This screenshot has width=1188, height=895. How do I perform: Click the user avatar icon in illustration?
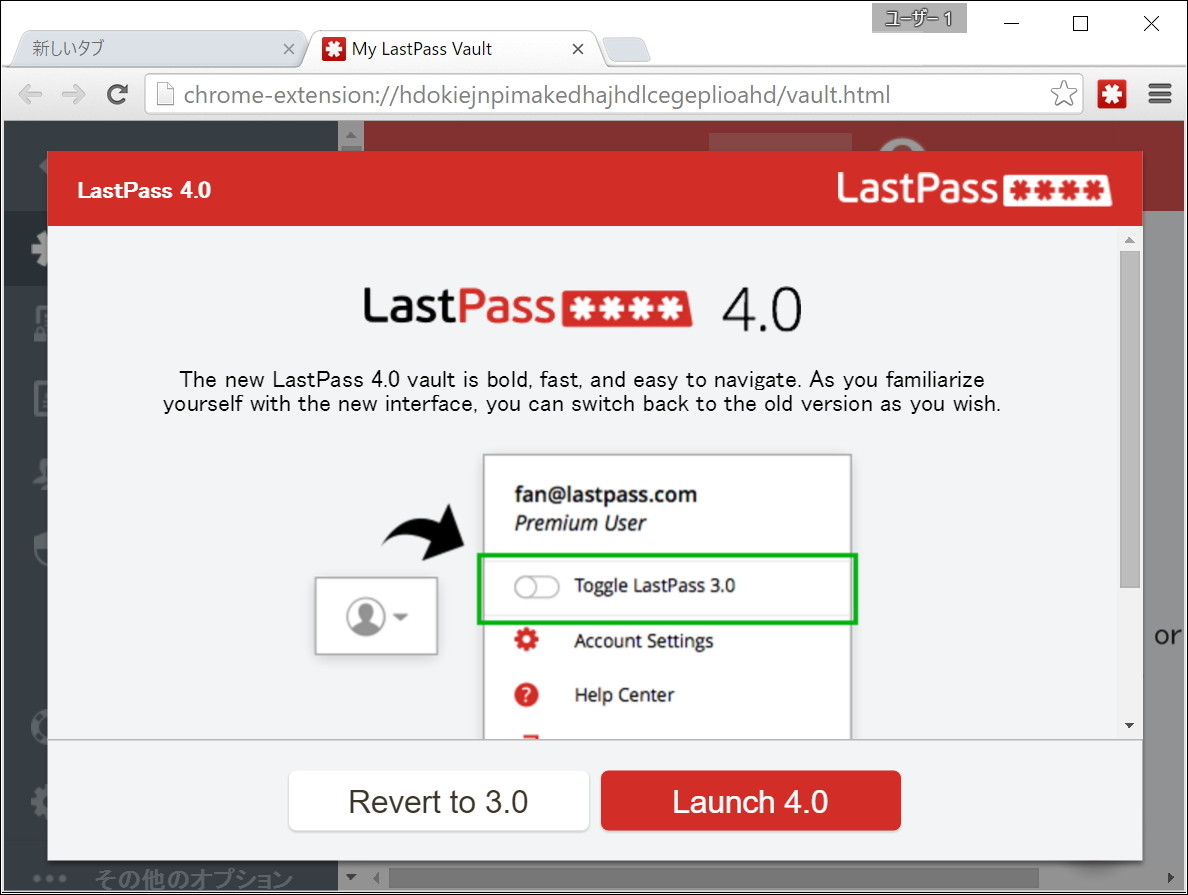click(x=365, y=616)
